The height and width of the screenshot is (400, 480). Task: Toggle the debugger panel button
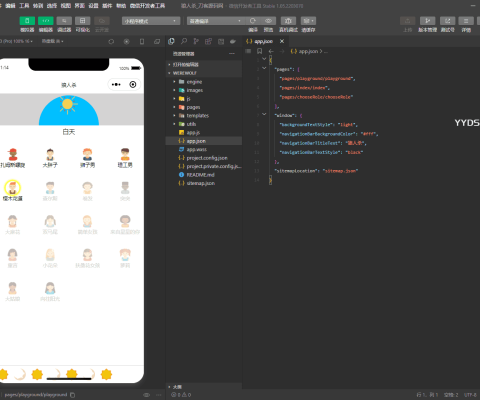(64, 21)
